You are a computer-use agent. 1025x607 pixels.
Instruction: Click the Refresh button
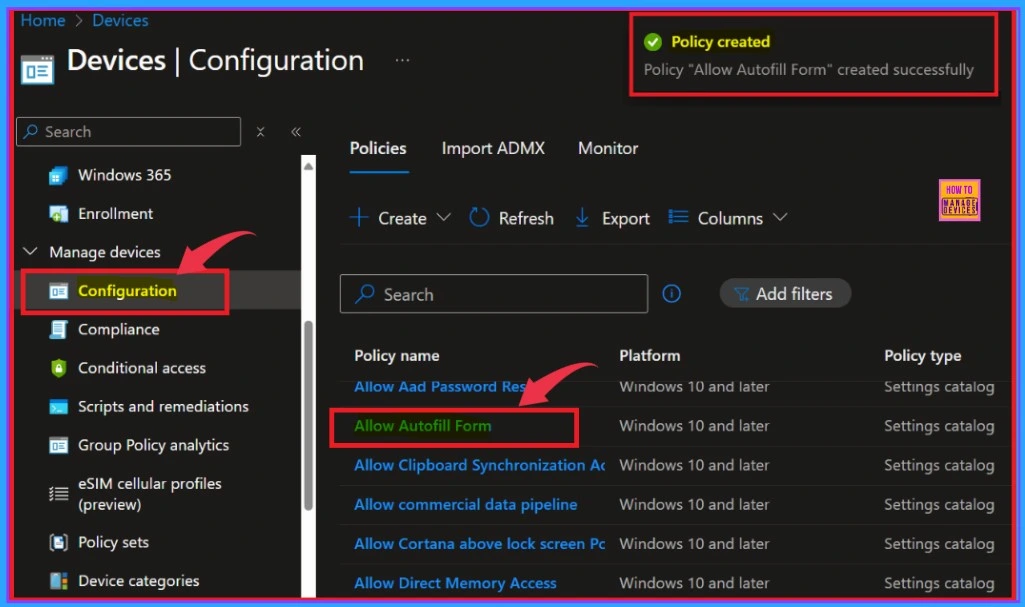(x=511, y=218)
